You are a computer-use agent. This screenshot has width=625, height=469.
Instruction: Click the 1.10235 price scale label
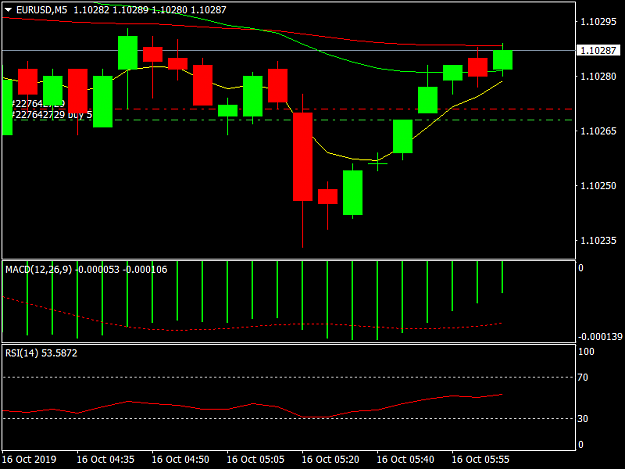[x=598, y=241]
